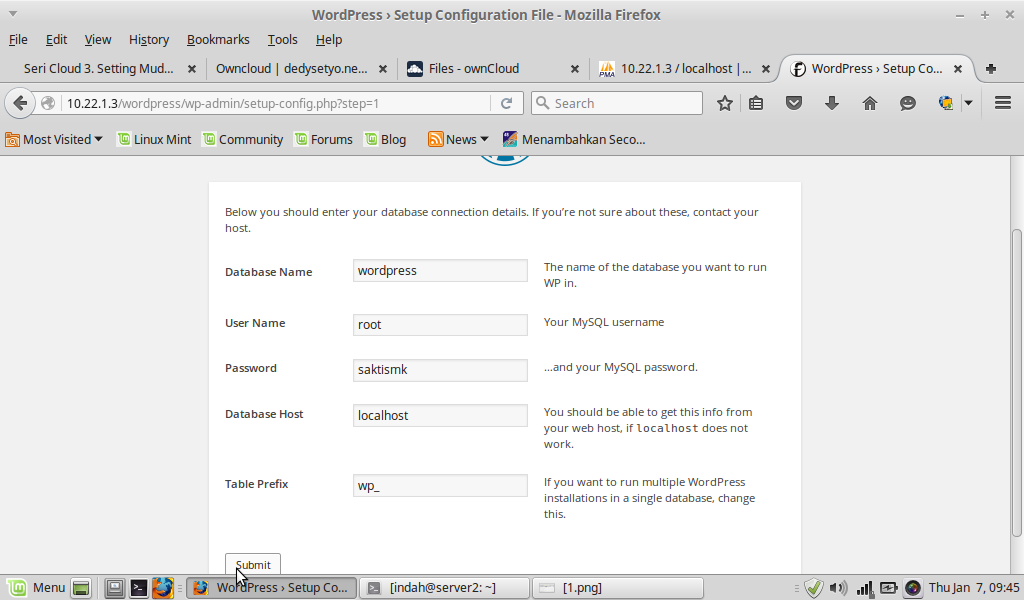Click the WordPress Setup Co... taskbar window button
This screenshot has height=600, width=1024.
tap(272, 588)
